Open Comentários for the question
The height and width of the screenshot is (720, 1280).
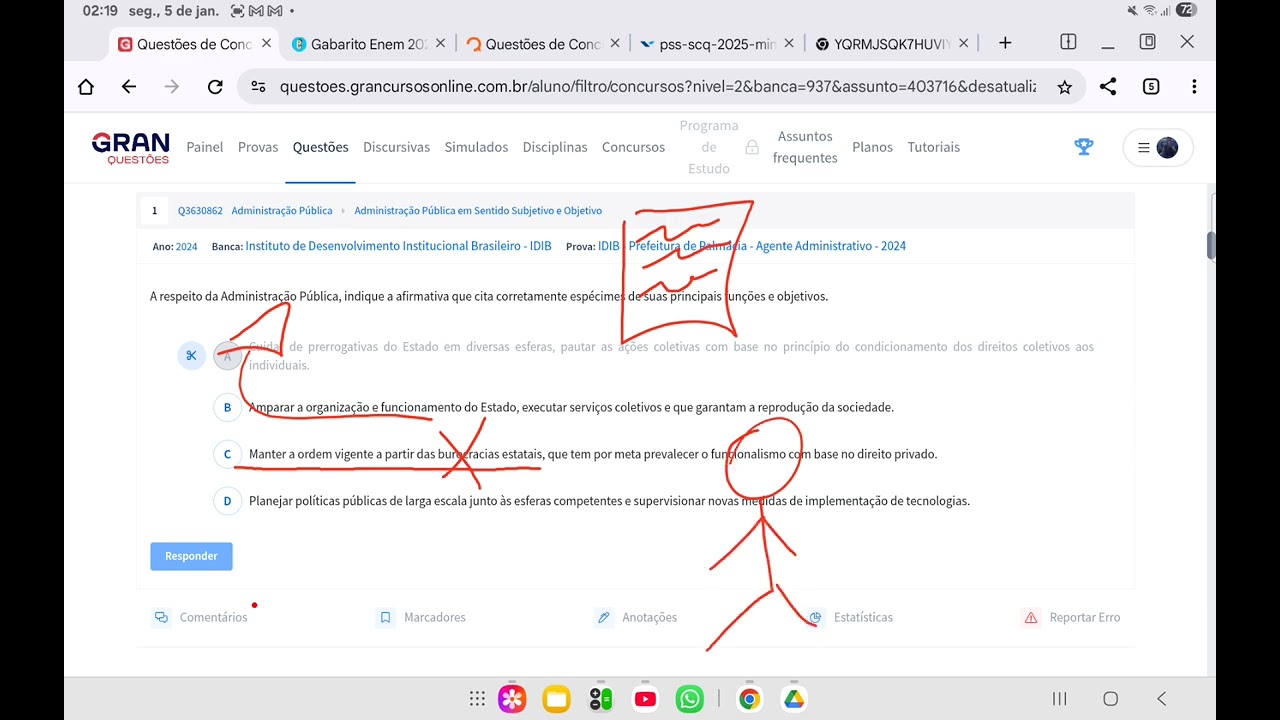click(200, 617)
